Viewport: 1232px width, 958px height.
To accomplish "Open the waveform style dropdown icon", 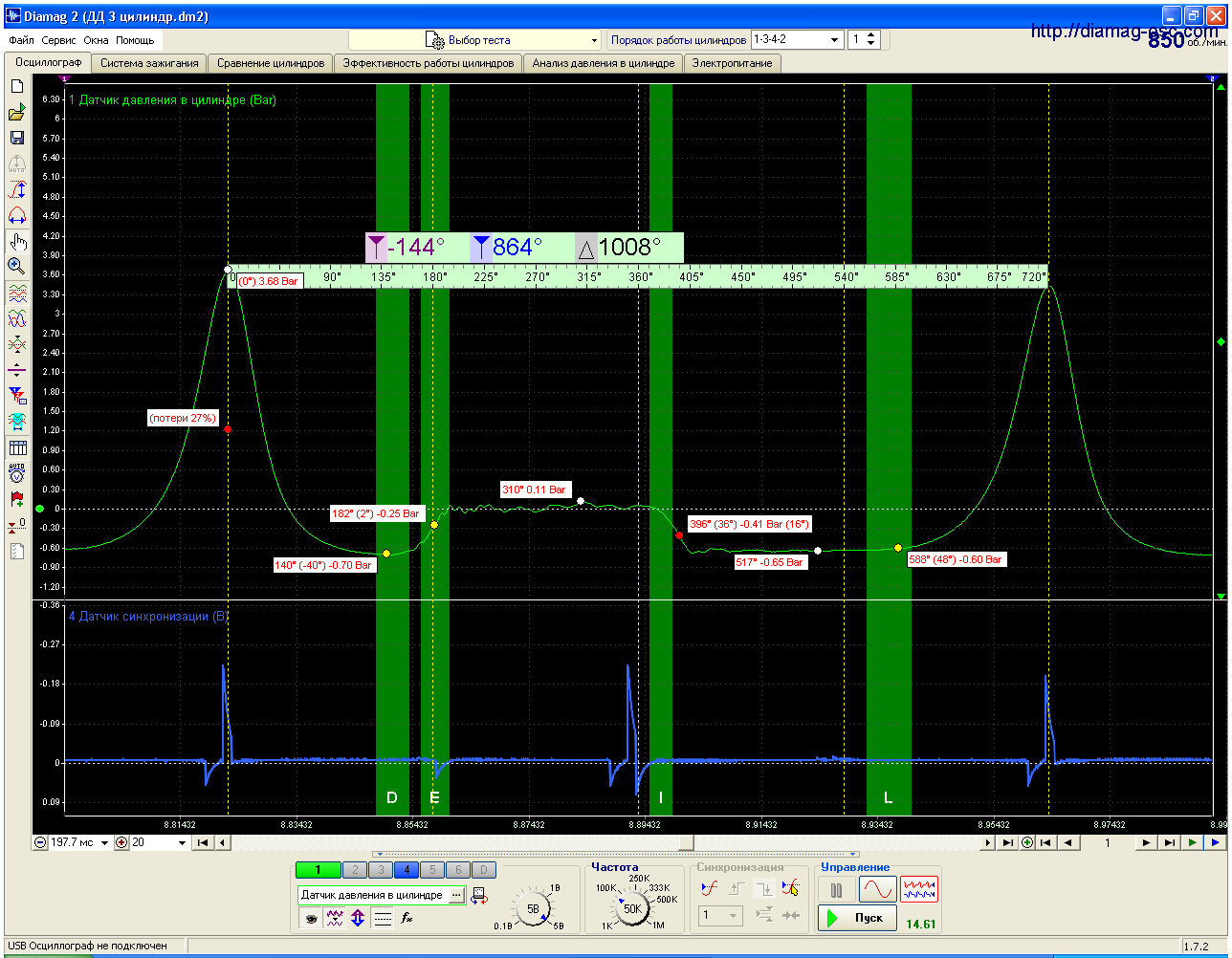I will [335, 918].
